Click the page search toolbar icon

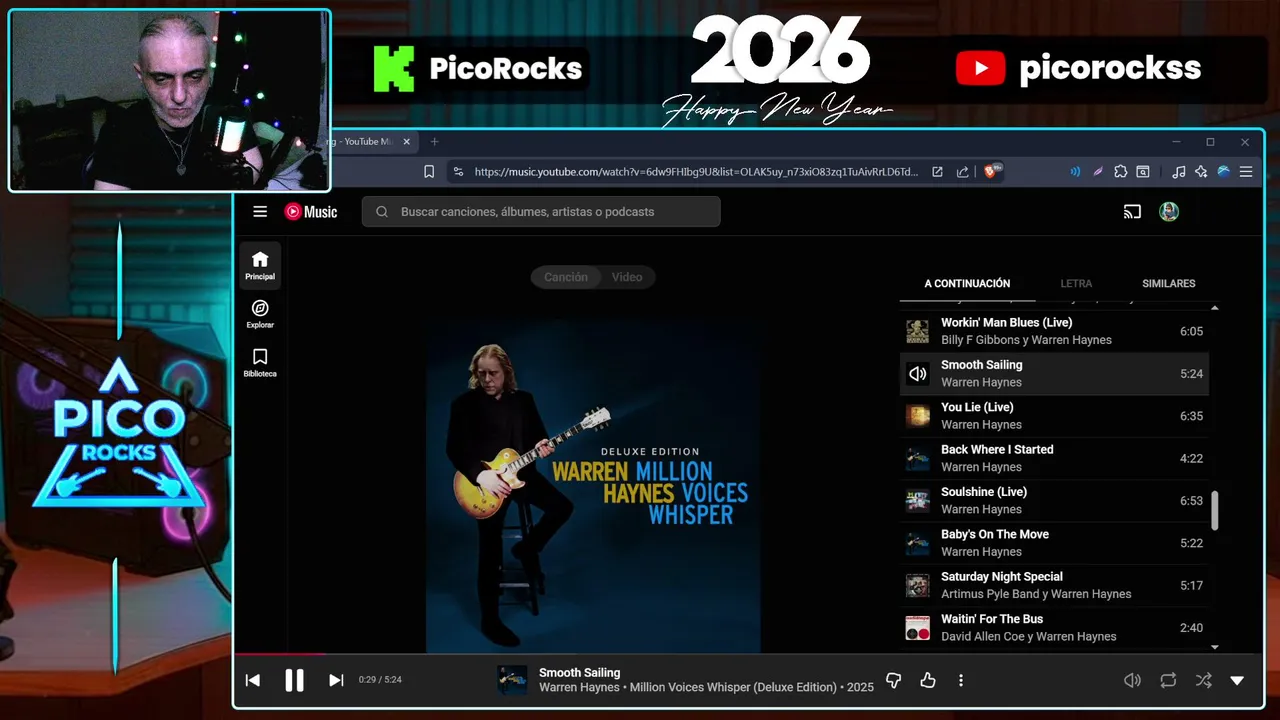(x=1143, y=172)
